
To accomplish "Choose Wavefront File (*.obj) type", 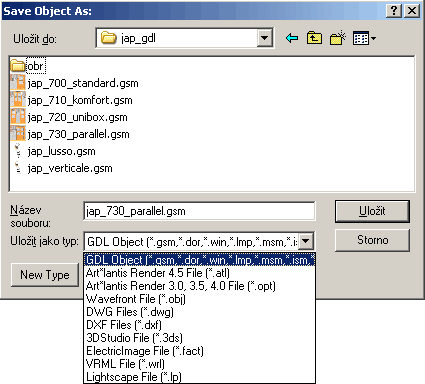I will [x=199, y=299].
